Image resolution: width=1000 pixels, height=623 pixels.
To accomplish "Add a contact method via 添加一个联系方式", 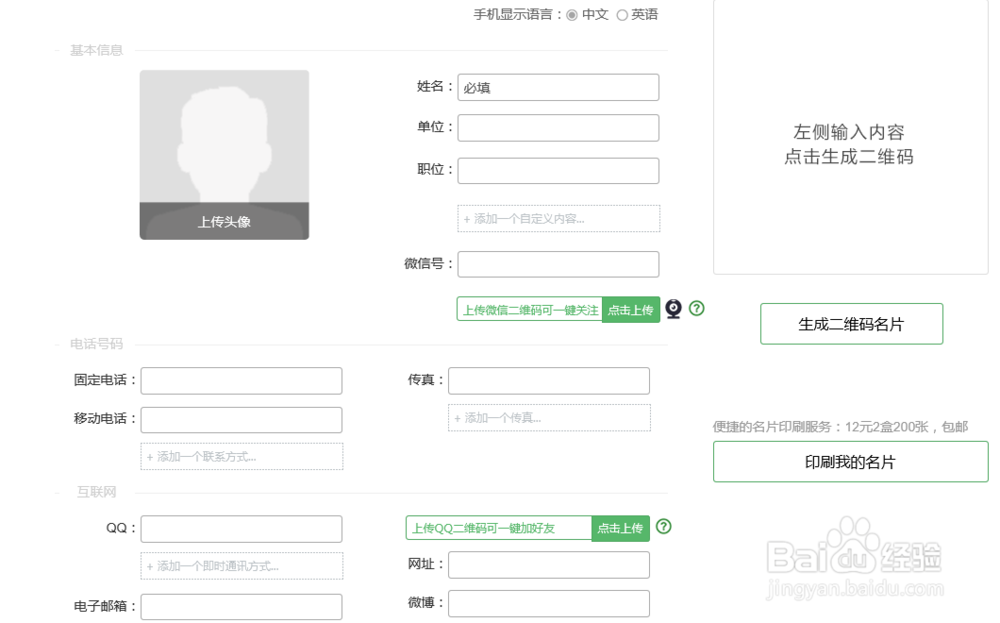I will (241, 456).
